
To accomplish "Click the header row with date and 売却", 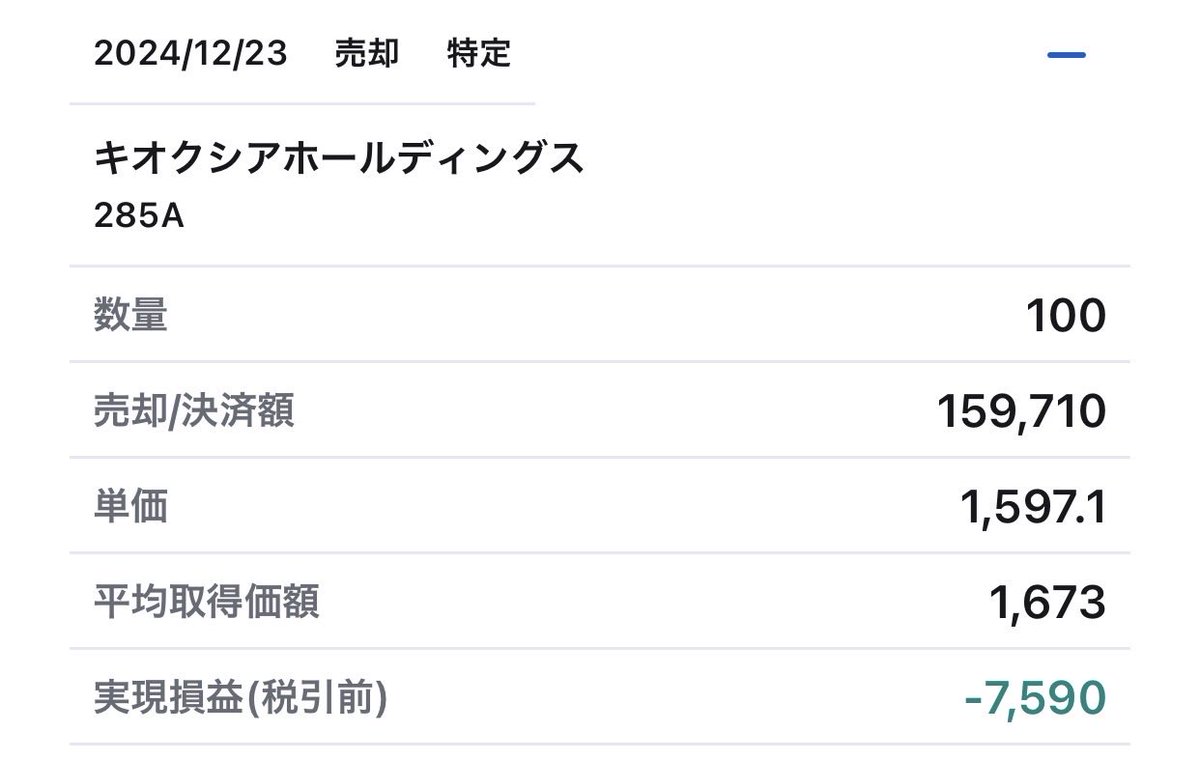I will [600, 54].
